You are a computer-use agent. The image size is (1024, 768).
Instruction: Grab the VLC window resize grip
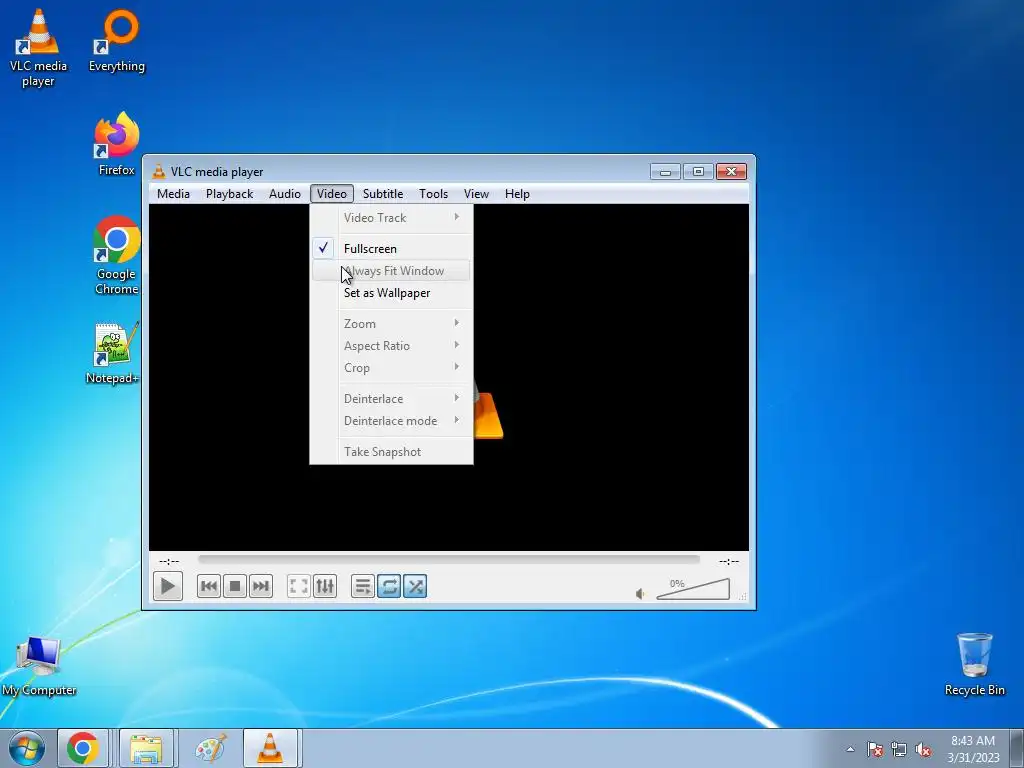click(743, 597)
